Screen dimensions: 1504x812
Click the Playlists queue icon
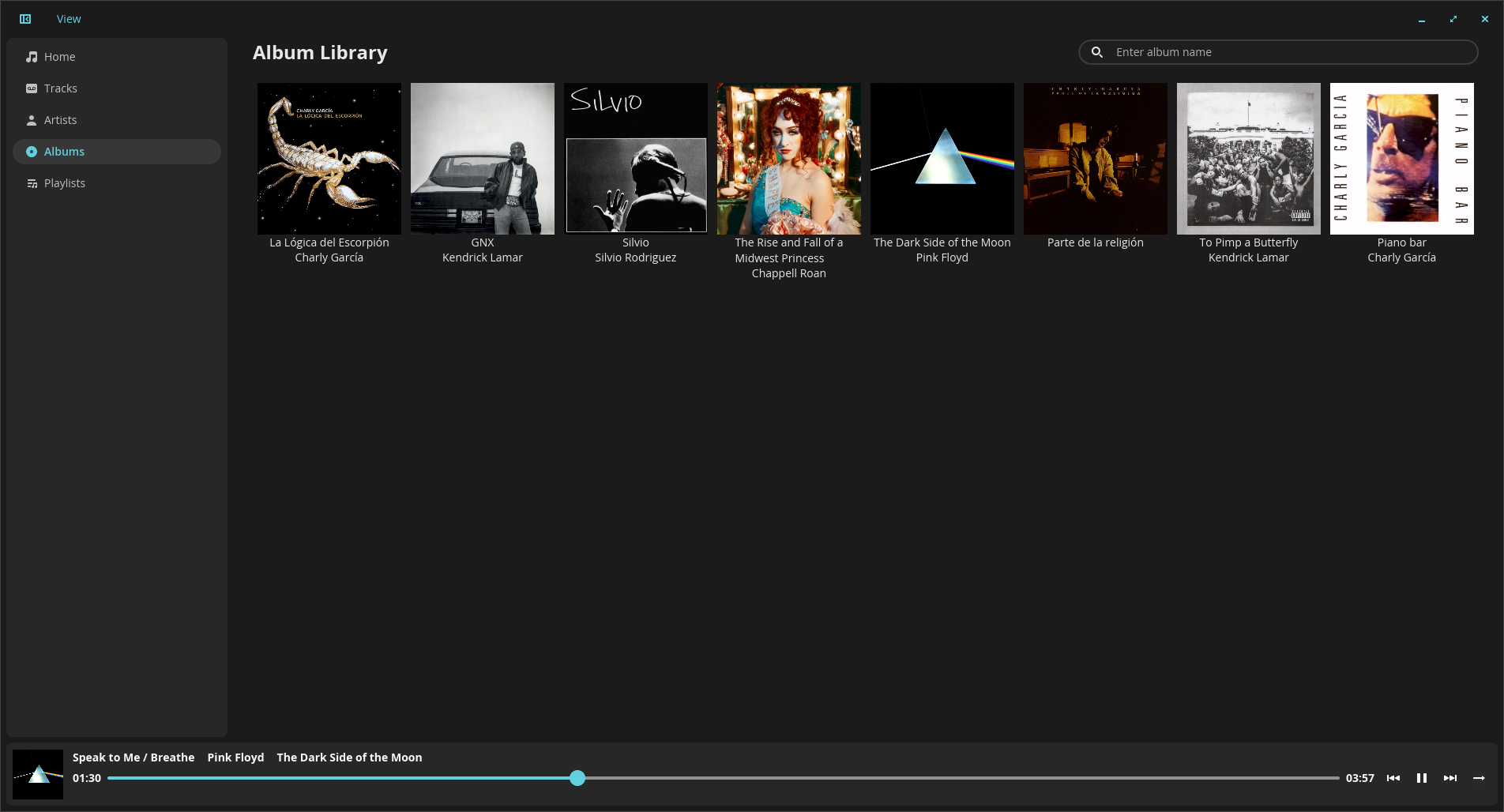pos(32,183)
